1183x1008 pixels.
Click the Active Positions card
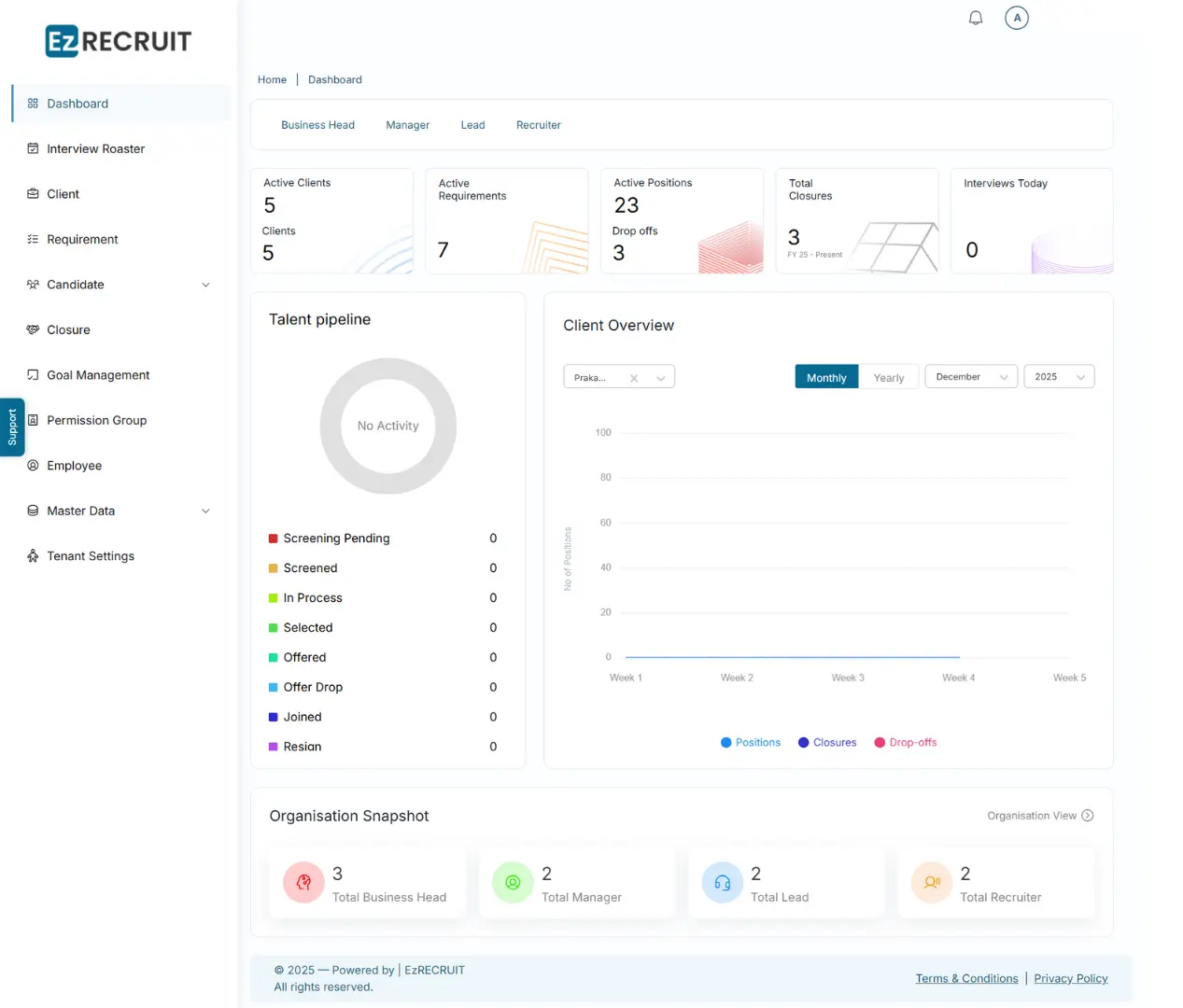pyautogui.click(x=682, y=221)
